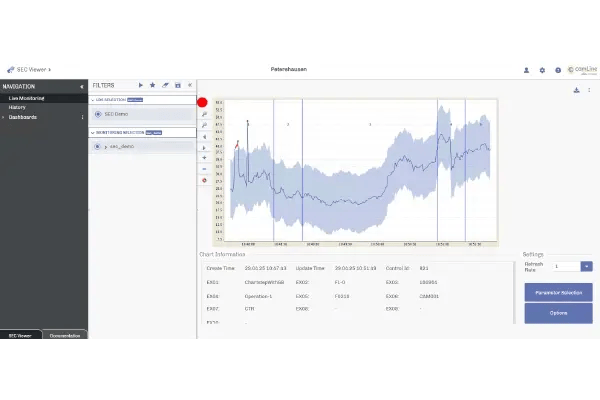
Task: Click the Parameter Selection button
Action: (558, 292)
